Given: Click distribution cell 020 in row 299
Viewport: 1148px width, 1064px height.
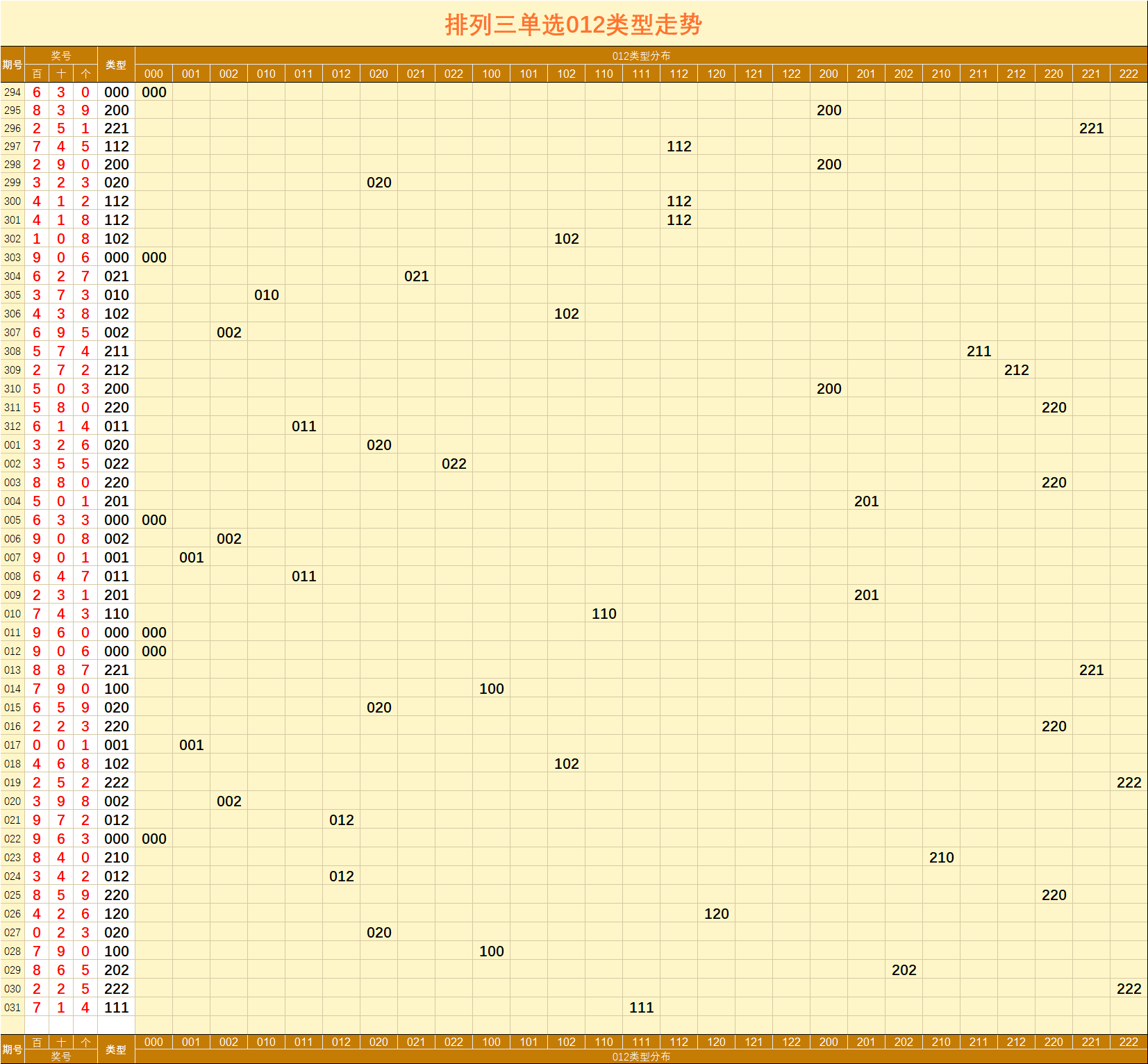Looking at the screenshot, I should [378, 183].
